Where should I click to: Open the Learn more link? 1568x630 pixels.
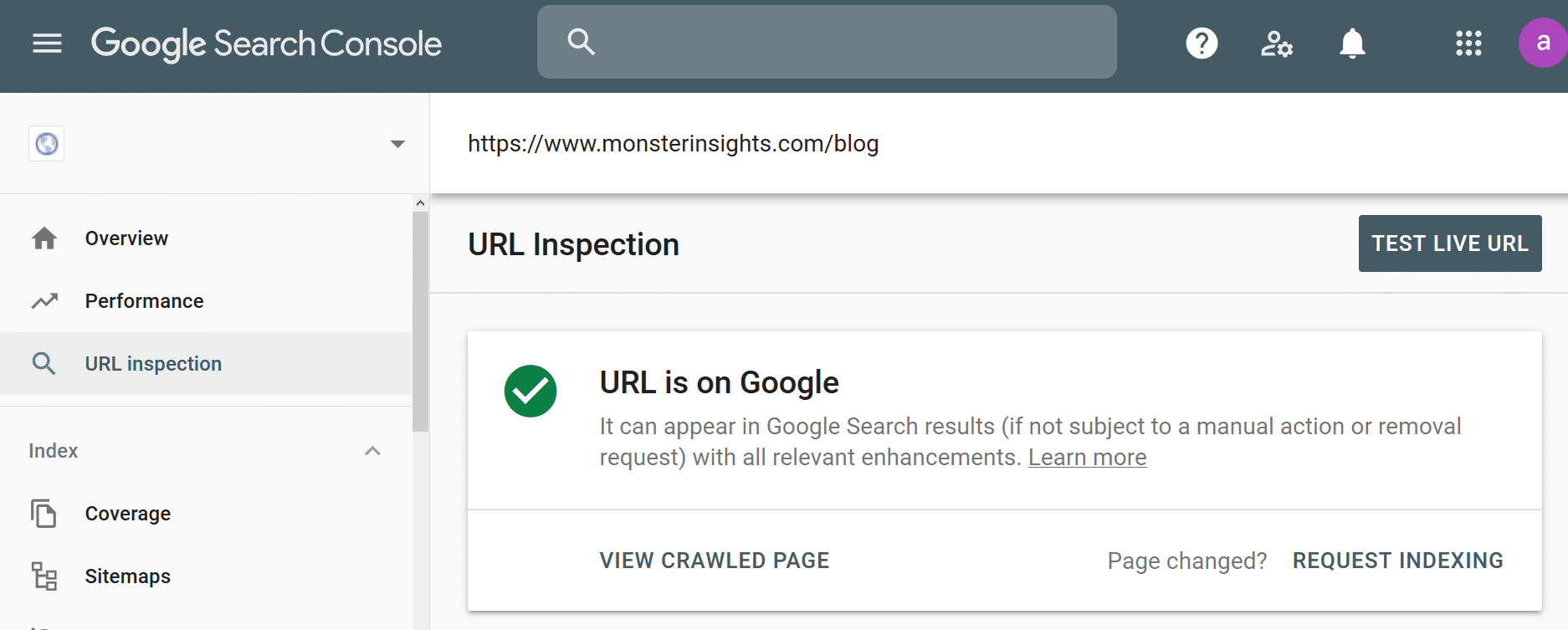pyautogui.click(x=1087, y=458)
